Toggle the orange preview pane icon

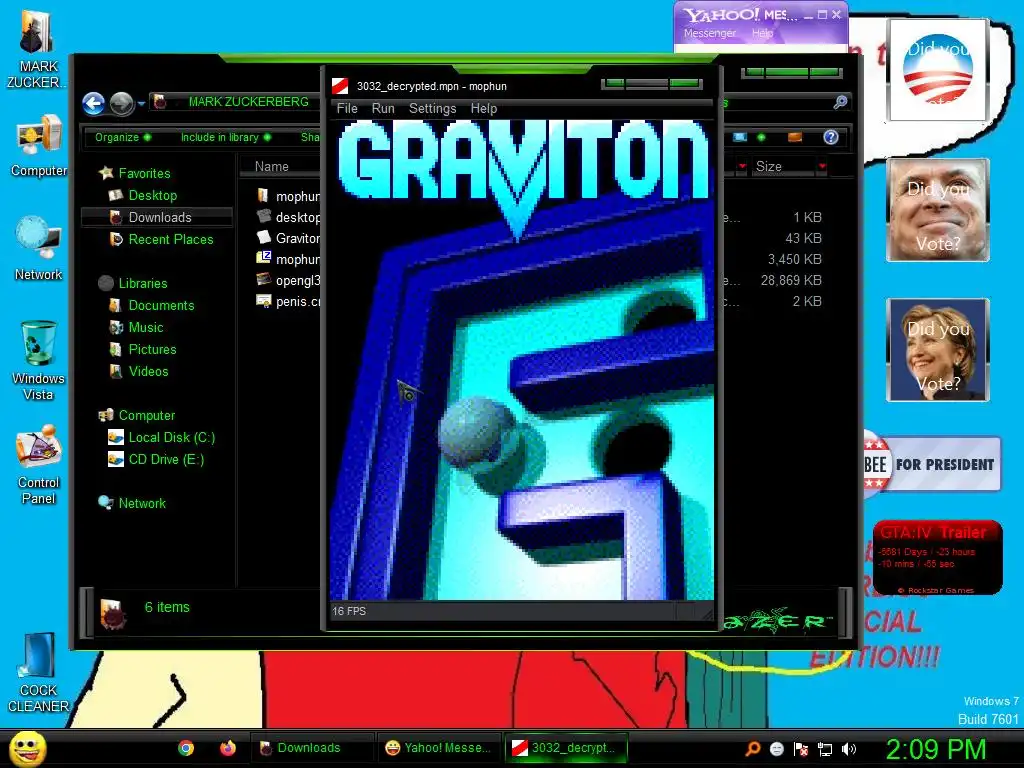click(x=795, y=137)
